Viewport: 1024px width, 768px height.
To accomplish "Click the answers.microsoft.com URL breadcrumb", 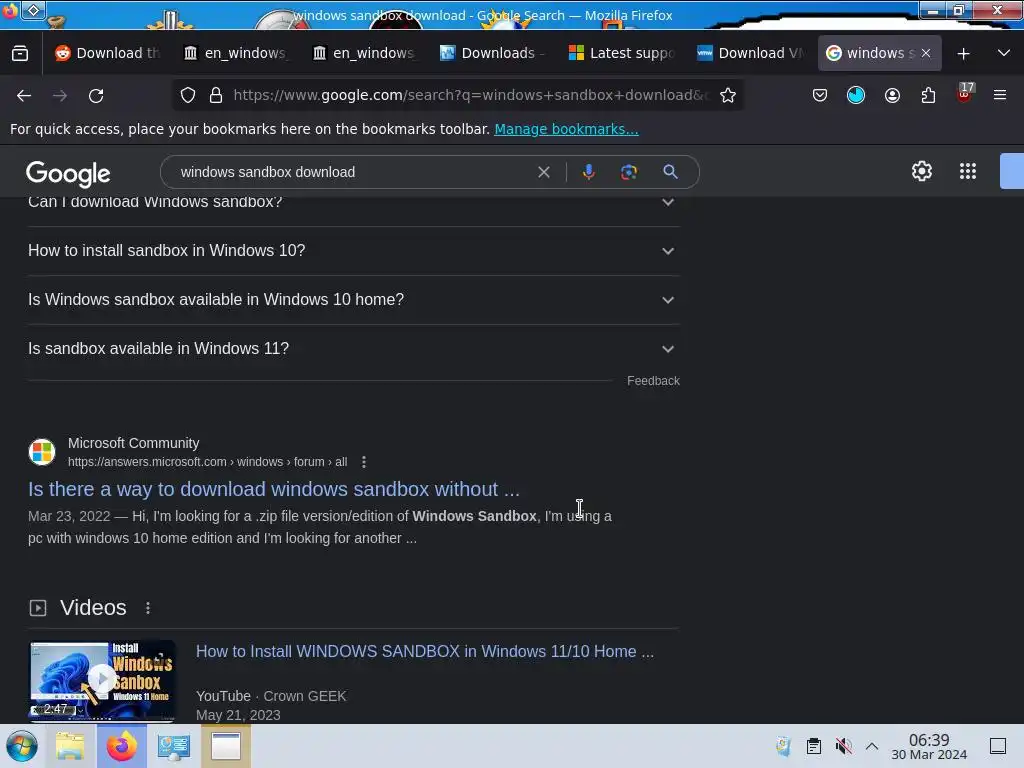I will 207,462.
